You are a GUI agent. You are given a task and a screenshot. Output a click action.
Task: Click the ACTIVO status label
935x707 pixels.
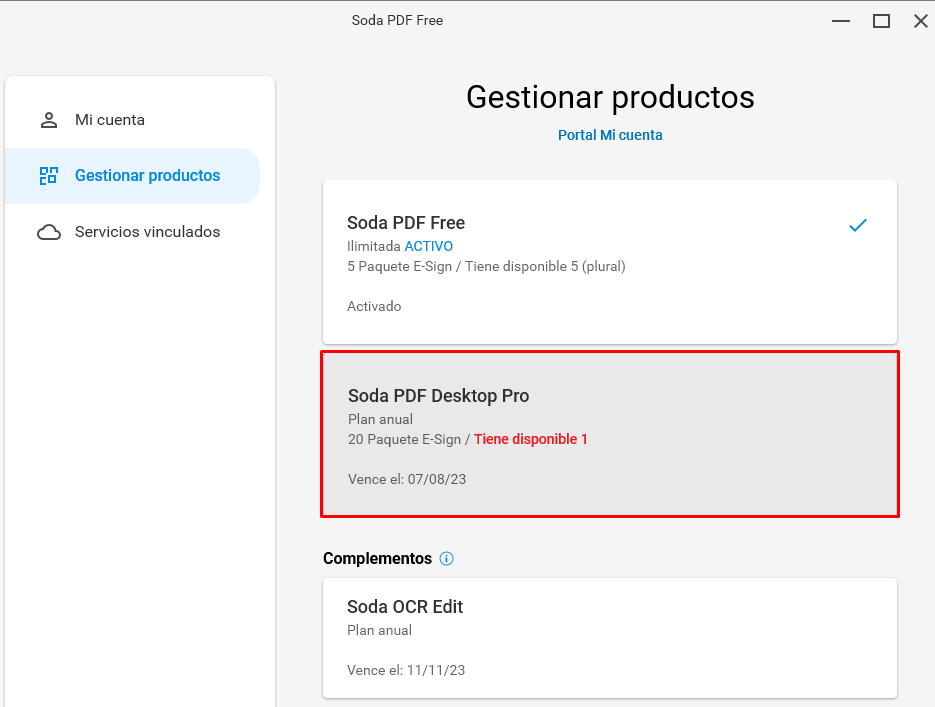point(429,246)
